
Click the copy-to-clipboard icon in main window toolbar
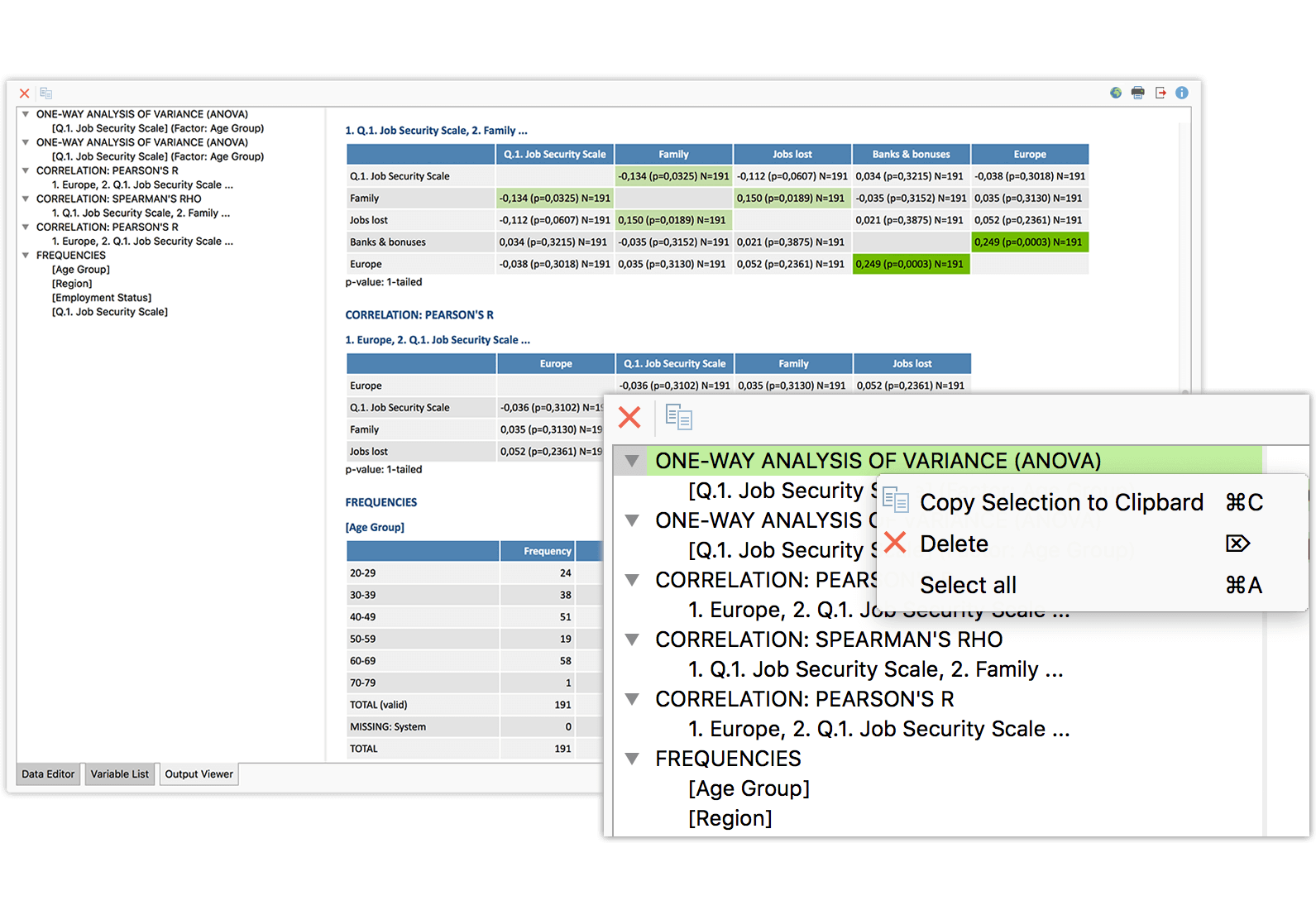coord(46,93)
